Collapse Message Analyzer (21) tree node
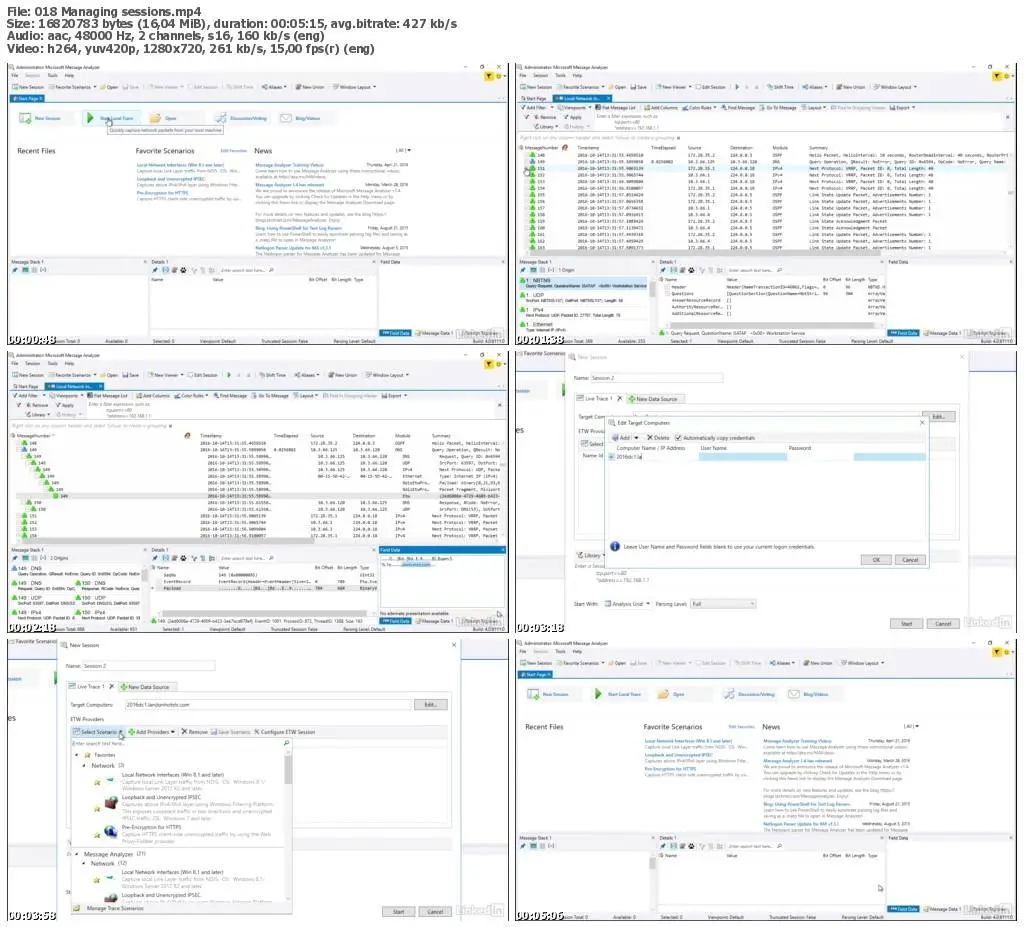The width and height of the screenshot is (1024, 927). pos(77,854)
